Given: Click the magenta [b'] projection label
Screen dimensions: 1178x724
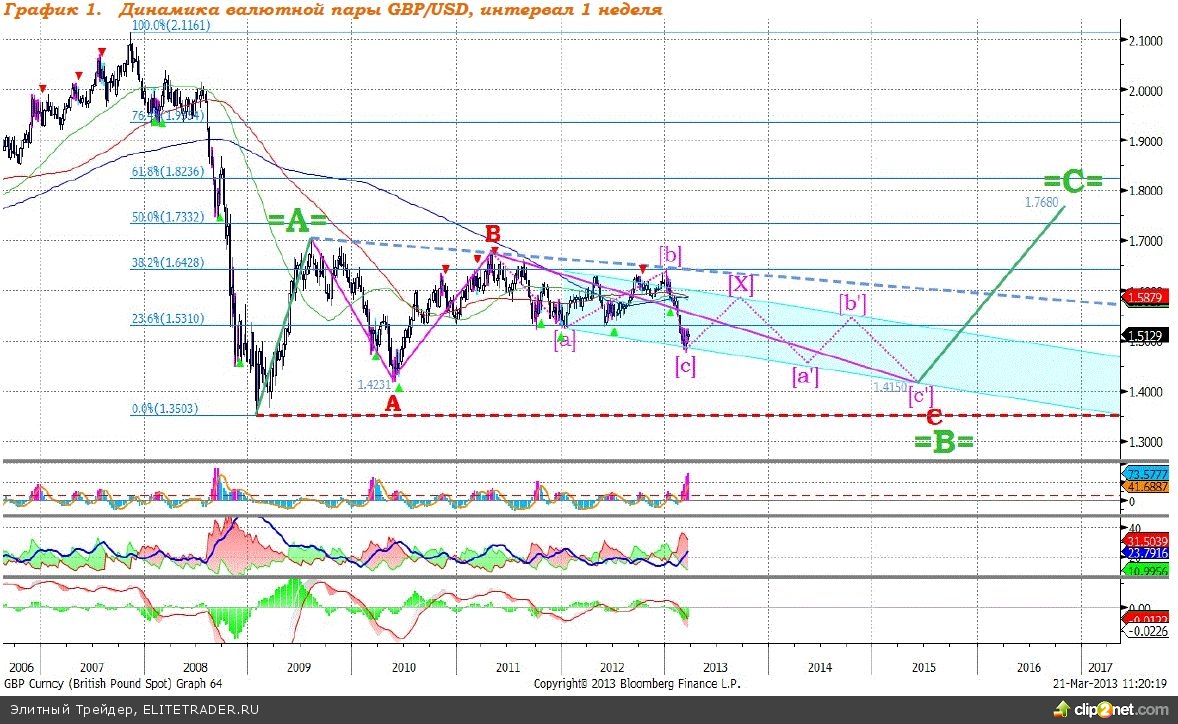Looking at the screenshot, I should (851, 303).
